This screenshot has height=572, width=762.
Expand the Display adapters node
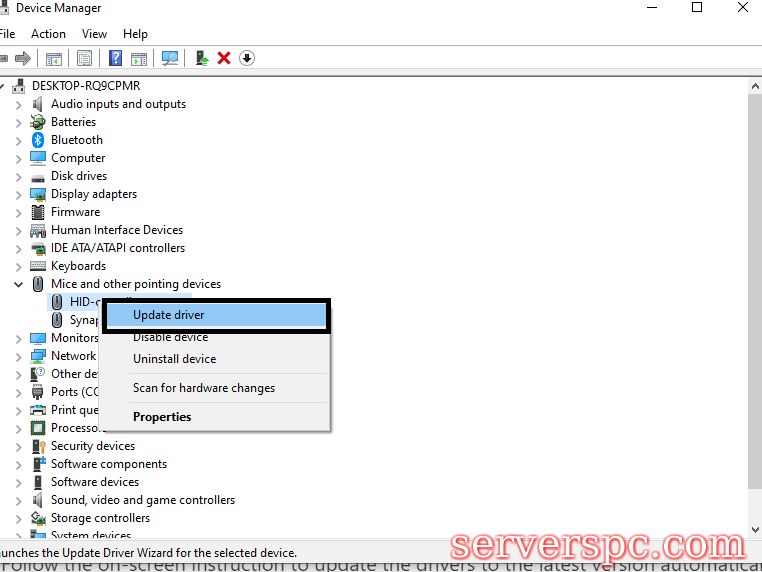point(18,194)
